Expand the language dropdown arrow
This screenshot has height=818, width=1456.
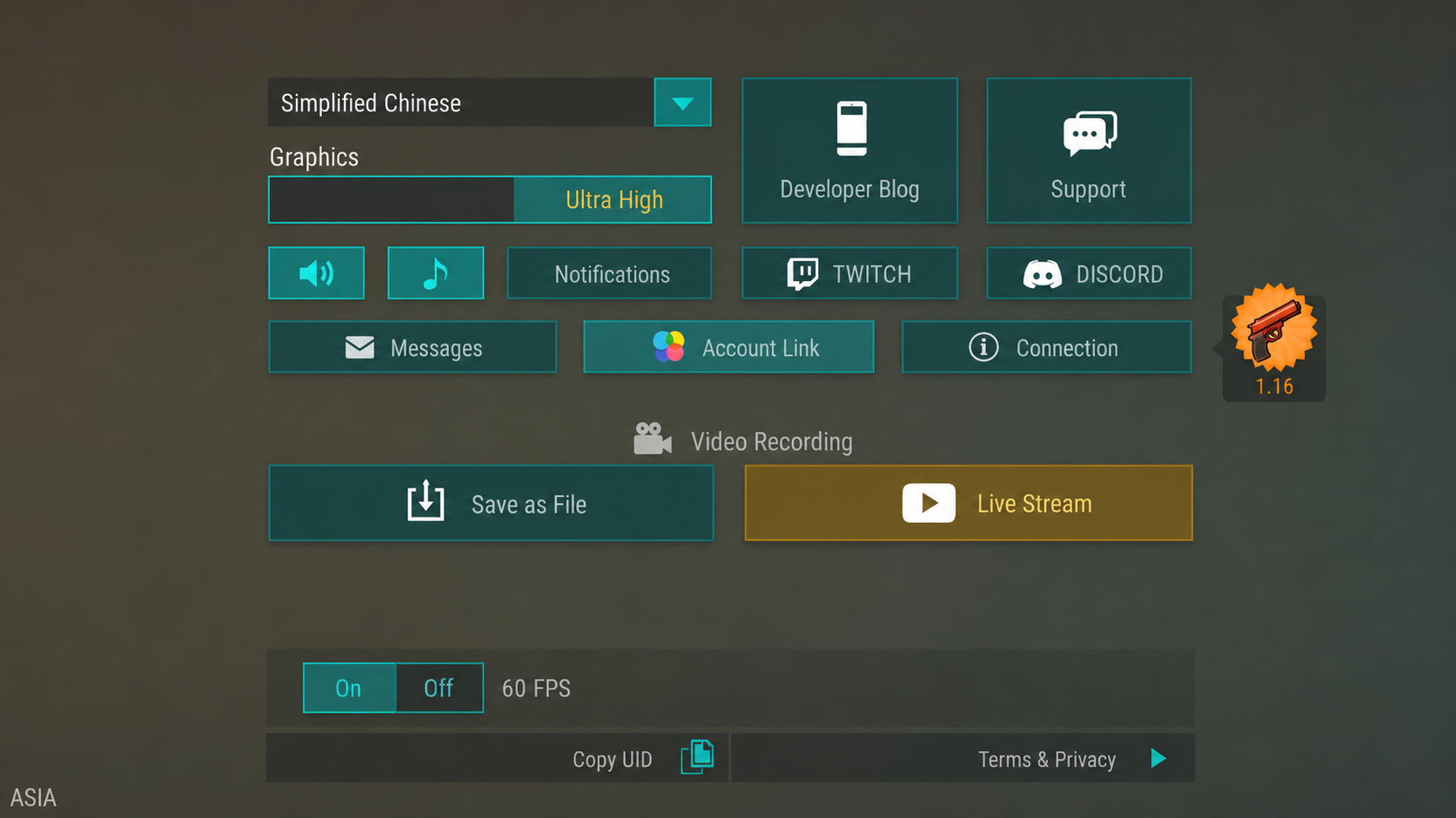682,103
